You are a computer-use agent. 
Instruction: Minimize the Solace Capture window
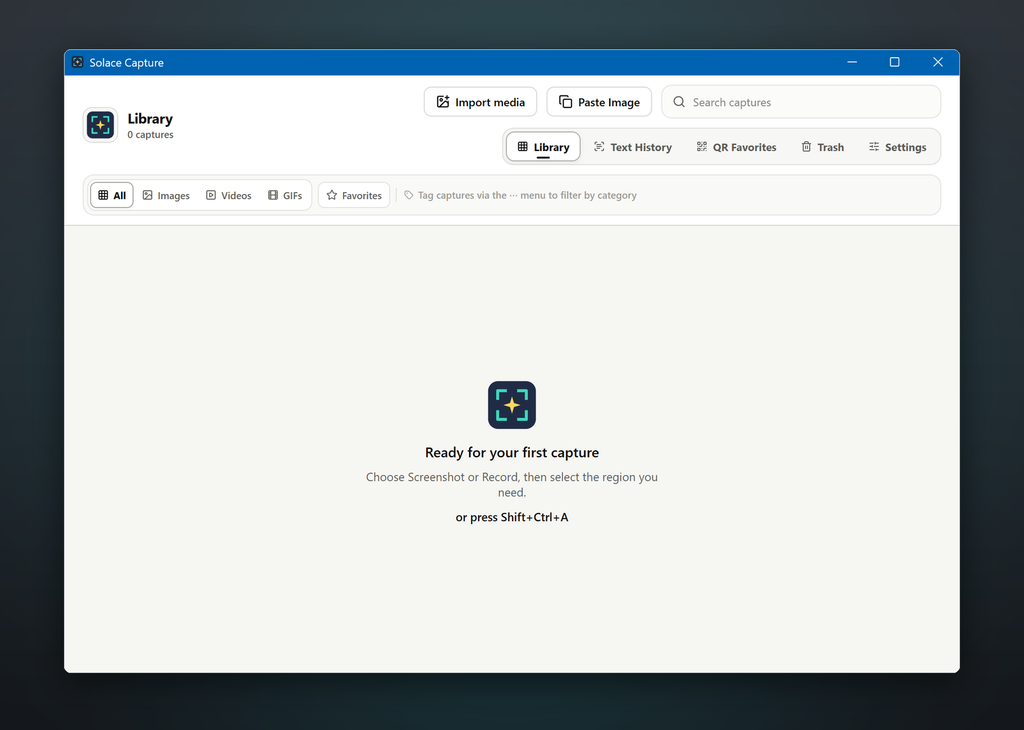[852, 62]
